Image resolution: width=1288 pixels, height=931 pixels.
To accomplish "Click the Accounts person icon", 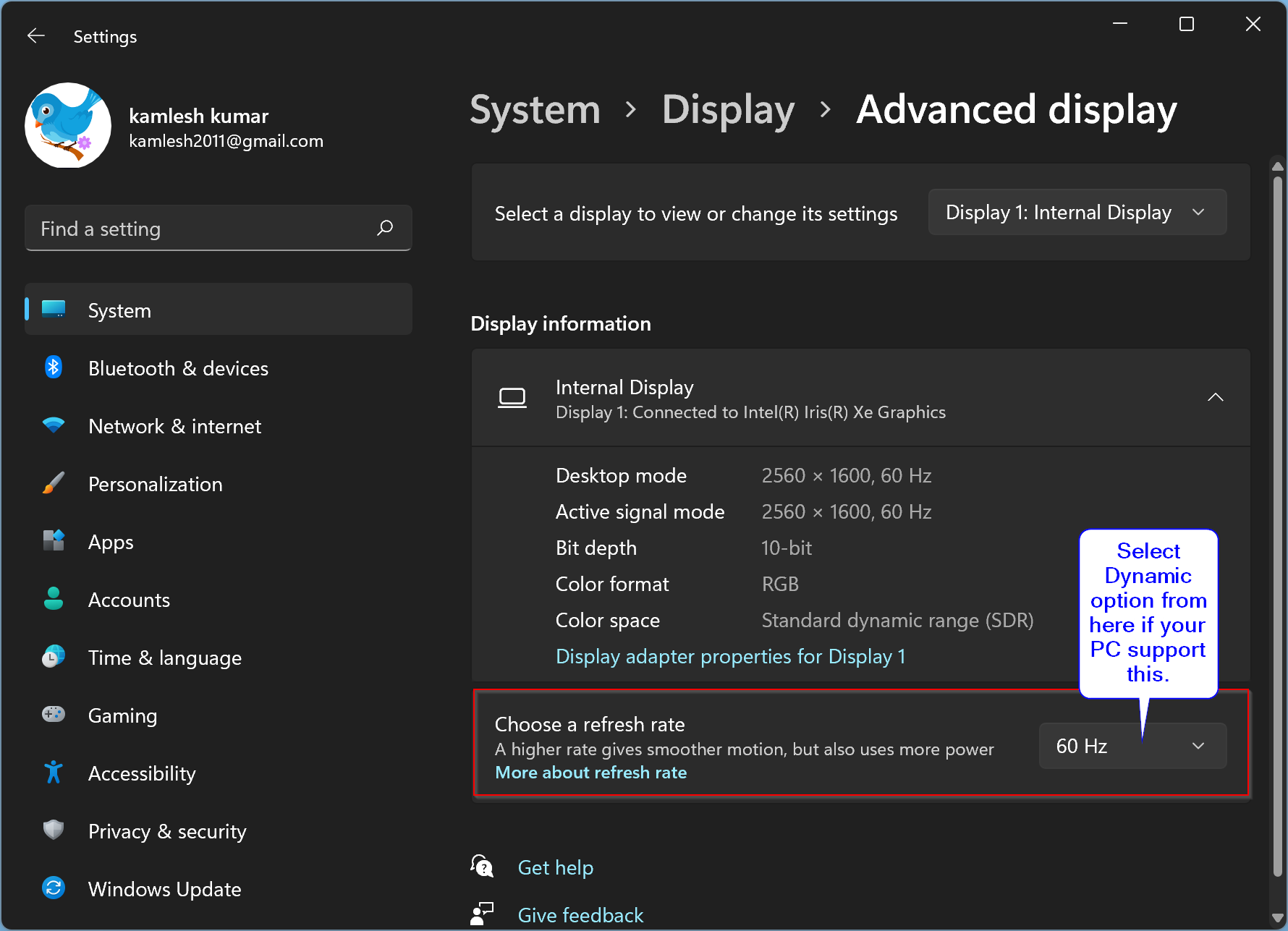I will 54,599.
